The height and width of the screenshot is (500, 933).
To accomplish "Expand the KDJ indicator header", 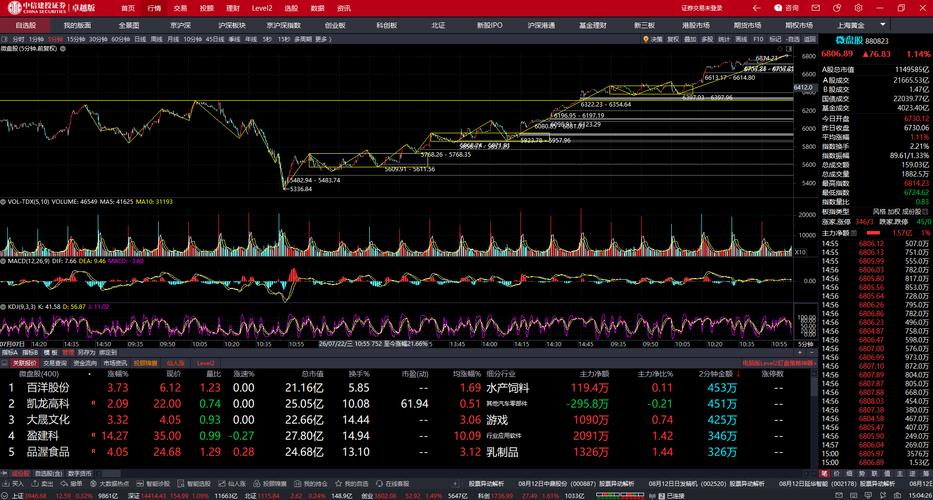I will [x=4, y=306].
